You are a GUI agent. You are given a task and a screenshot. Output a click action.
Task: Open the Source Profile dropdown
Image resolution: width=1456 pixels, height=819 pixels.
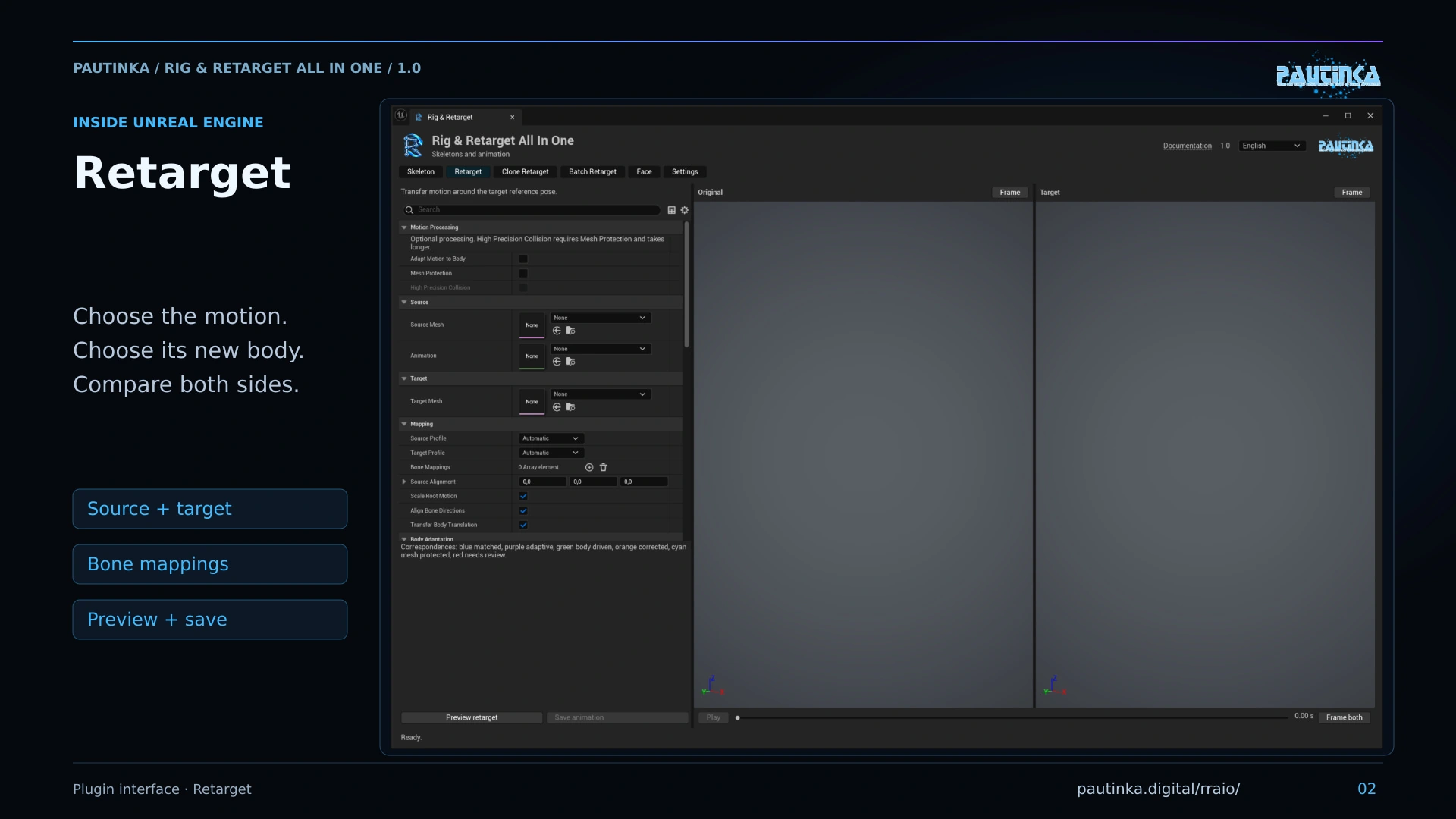coord(551,438)
